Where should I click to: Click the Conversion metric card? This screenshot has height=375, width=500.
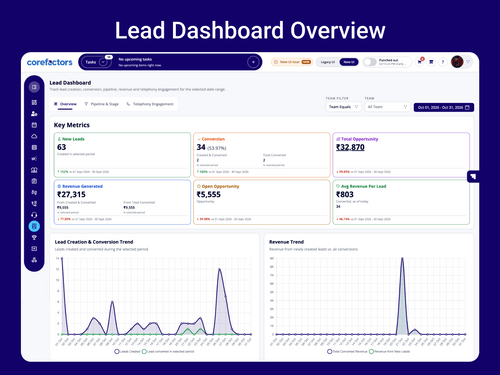pos(262,155)
